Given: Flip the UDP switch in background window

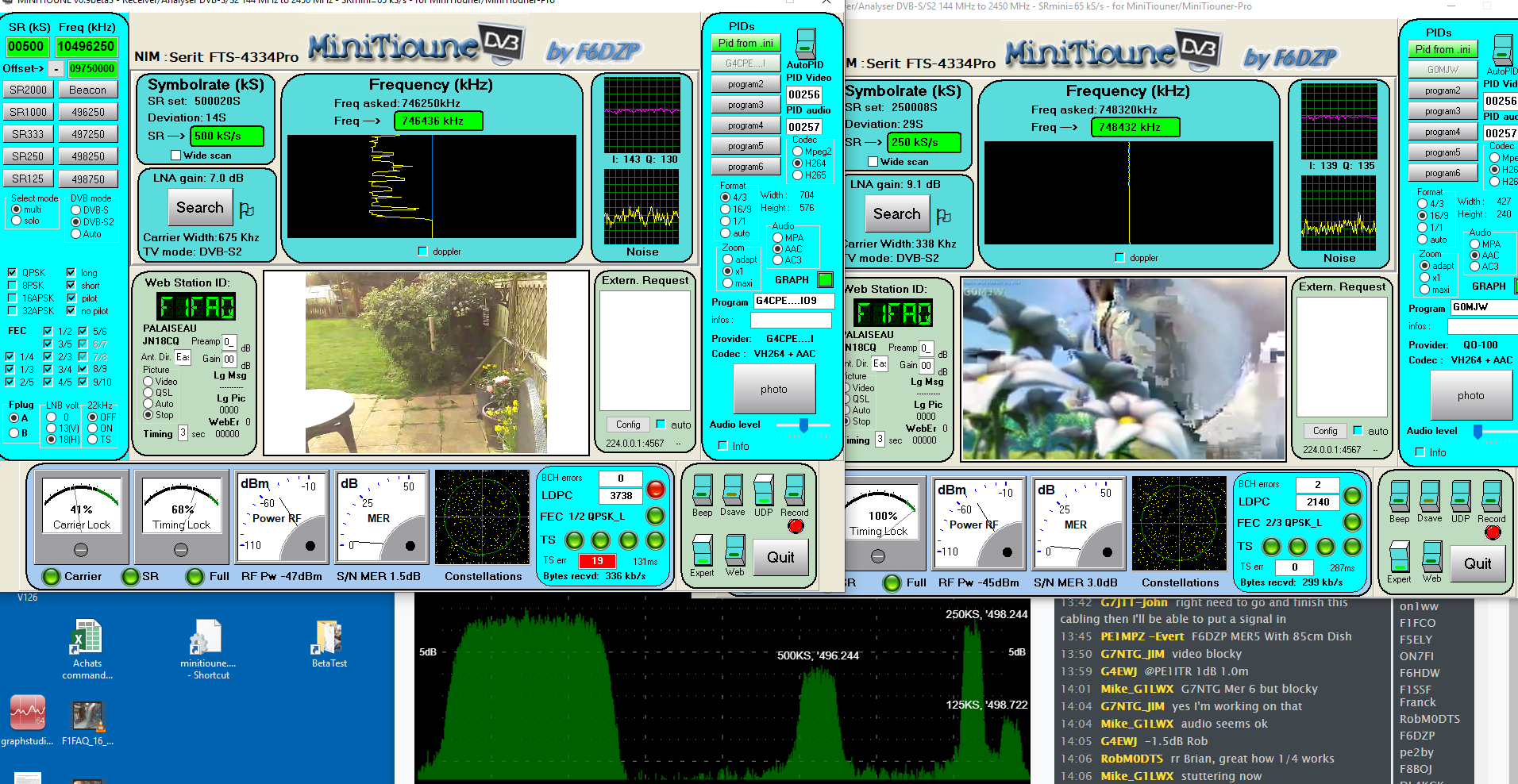Looking at the screenshot, I should (x=1461, y=496).
